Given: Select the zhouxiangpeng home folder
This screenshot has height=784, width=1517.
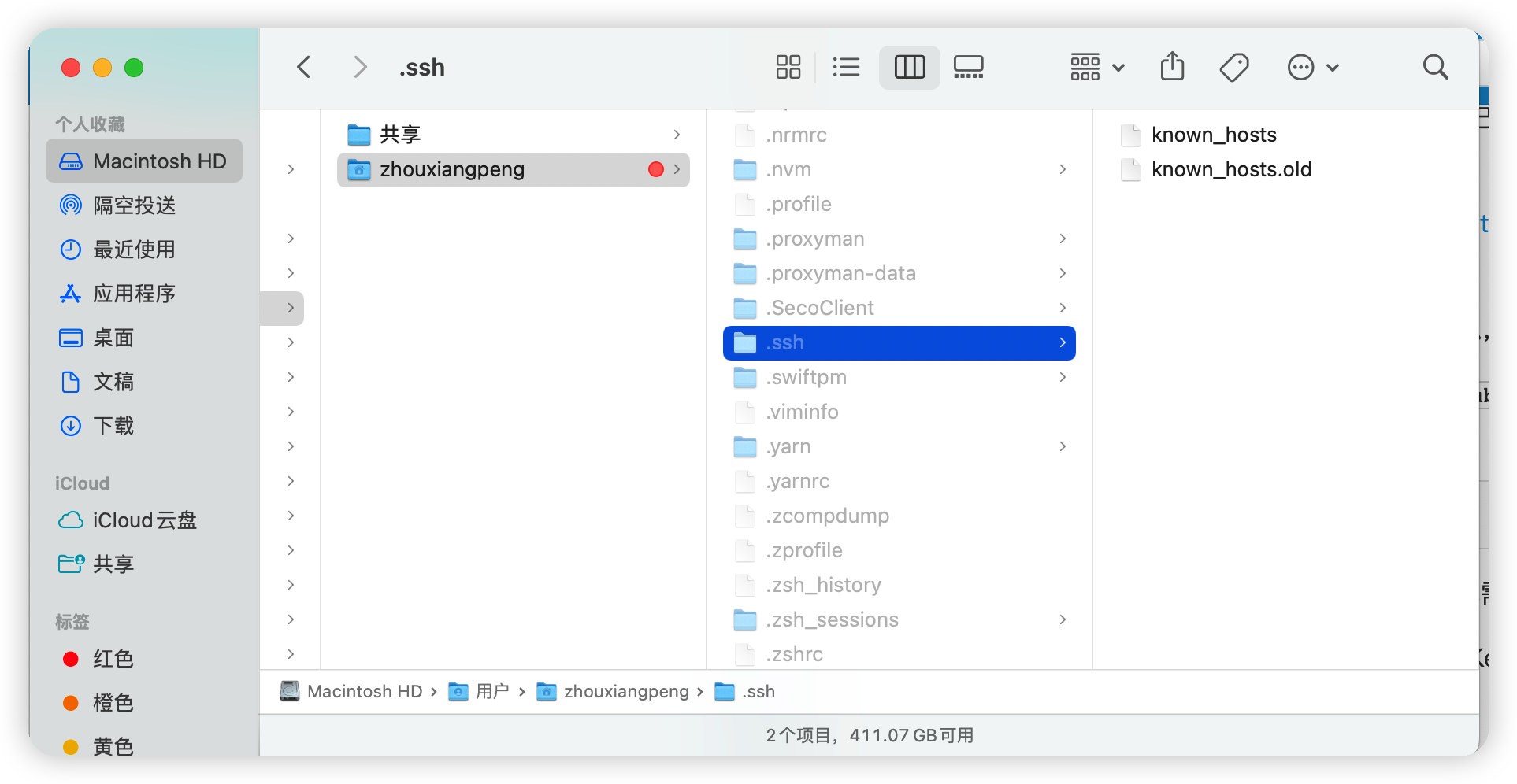Looking at the screenshot, I should (514, 169).
